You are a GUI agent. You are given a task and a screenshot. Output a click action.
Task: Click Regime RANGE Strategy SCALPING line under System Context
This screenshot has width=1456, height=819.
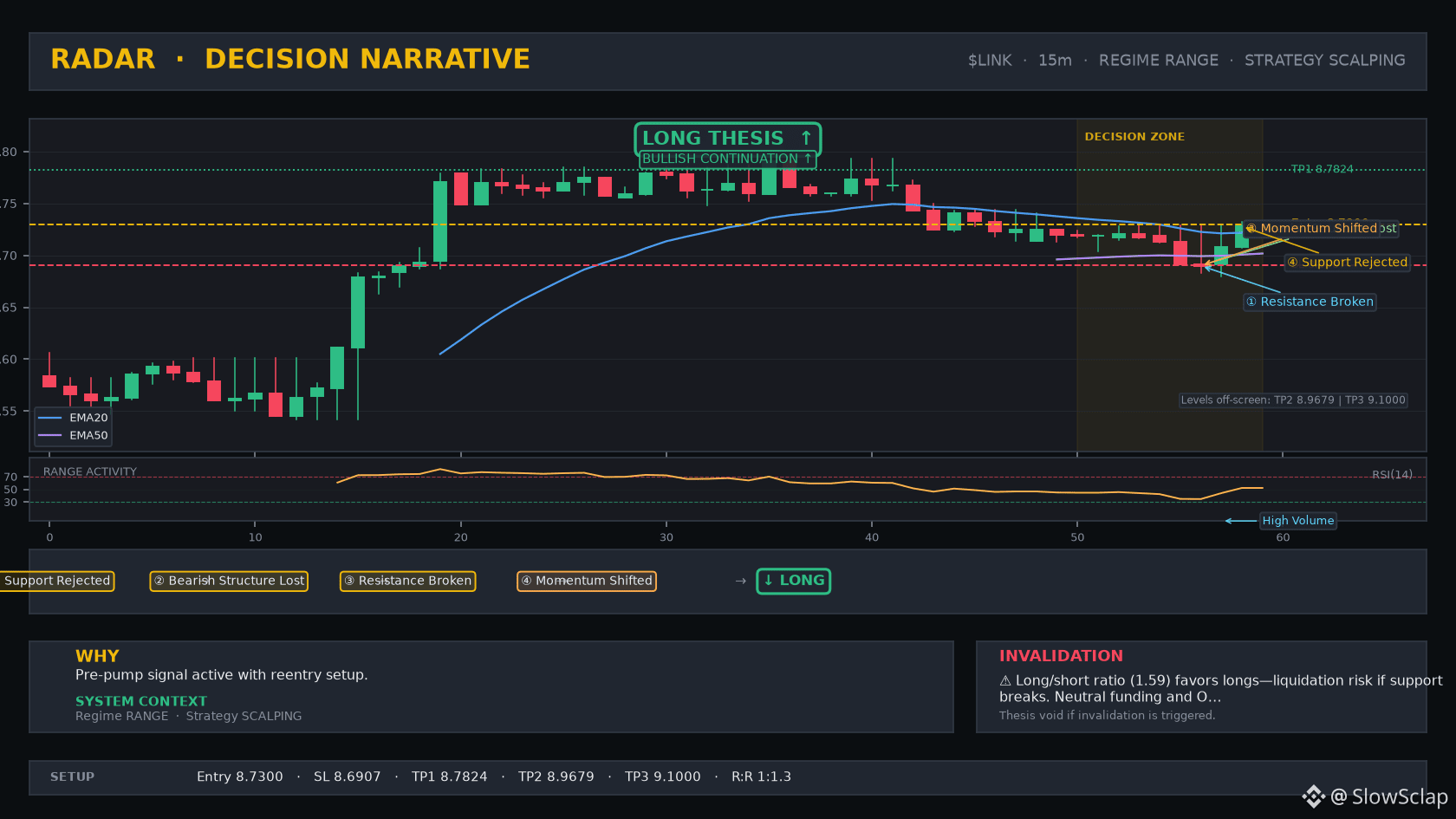(188, 716)
